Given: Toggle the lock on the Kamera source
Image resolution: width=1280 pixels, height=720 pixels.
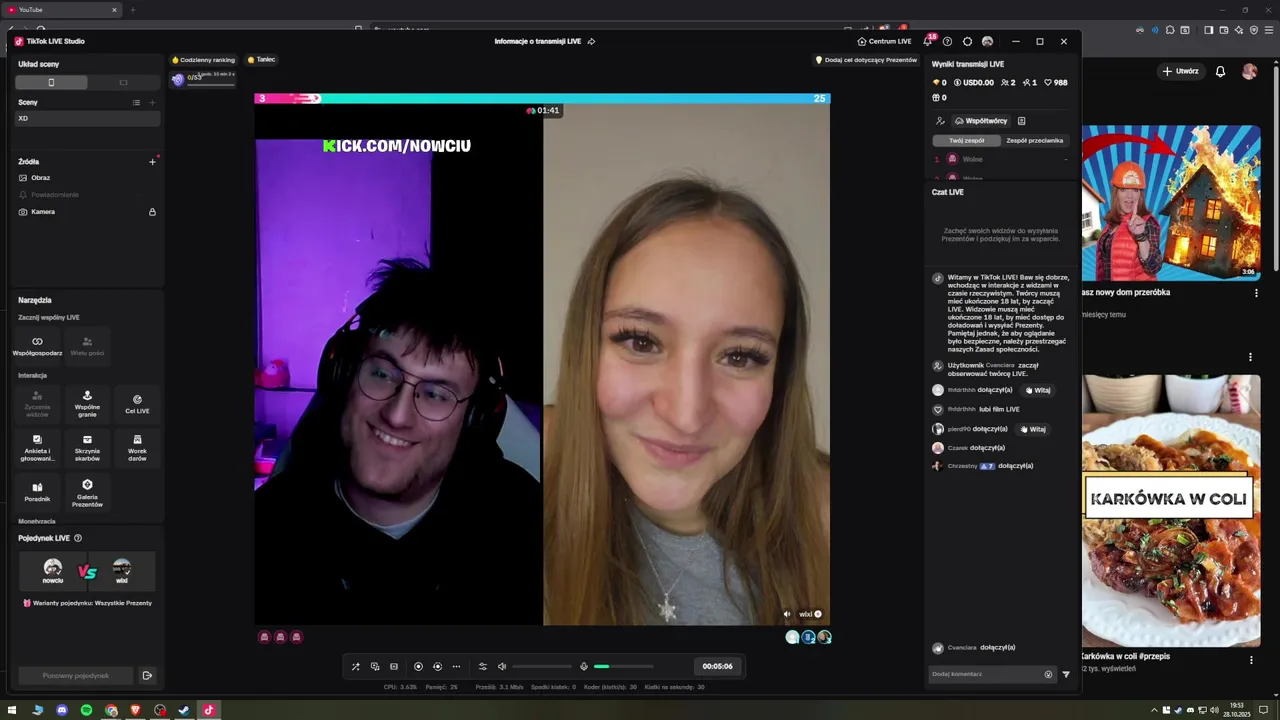Looking at the screenshot, I should (x=152, y=212).
